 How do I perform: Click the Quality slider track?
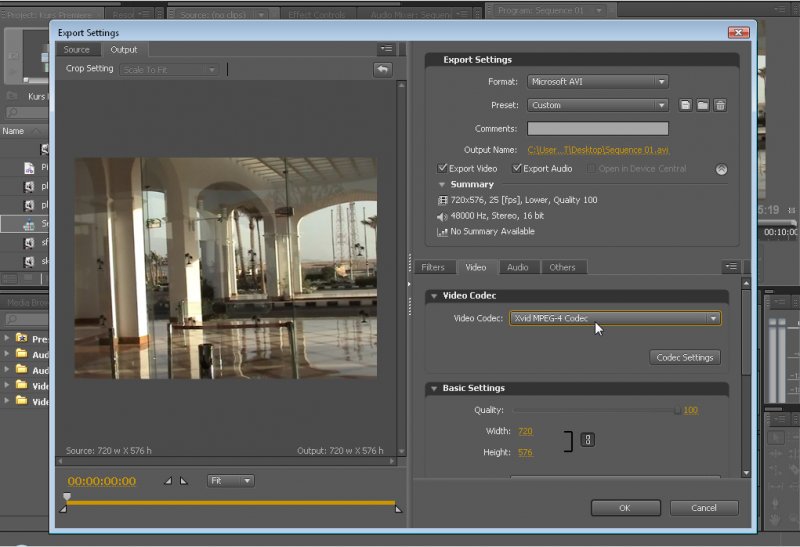click(595, 410)
